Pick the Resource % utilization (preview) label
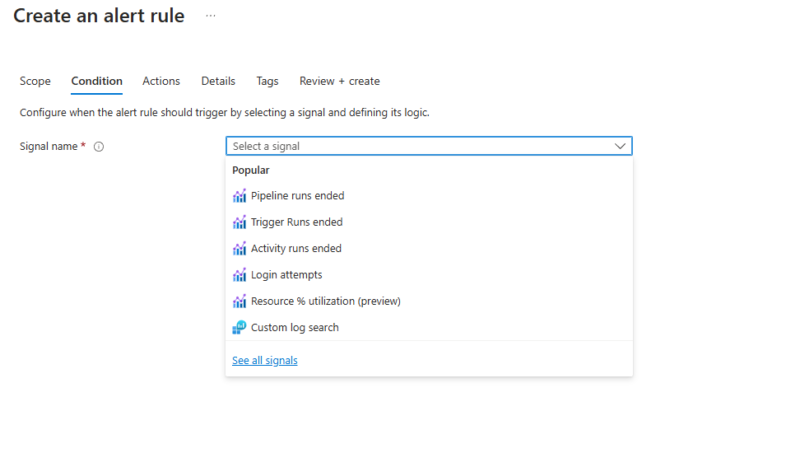 pyautogui.click(x=325, y=301)
